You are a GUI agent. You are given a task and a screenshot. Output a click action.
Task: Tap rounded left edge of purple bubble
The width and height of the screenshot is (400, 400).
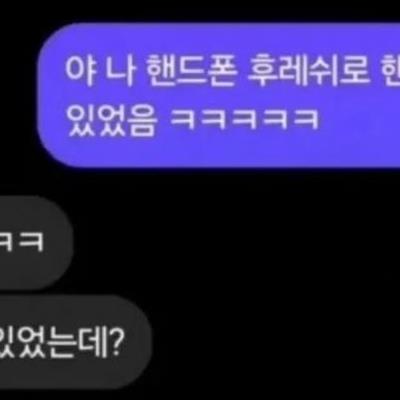[45, 95]
